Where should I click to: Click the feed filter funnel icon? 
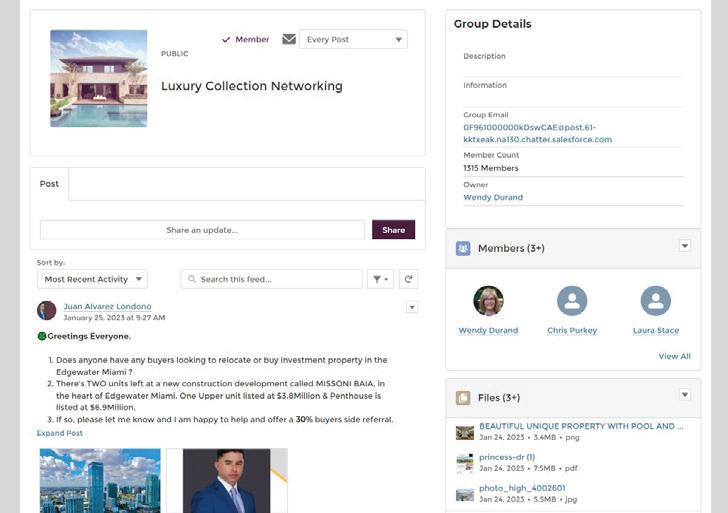click(380, 279)
